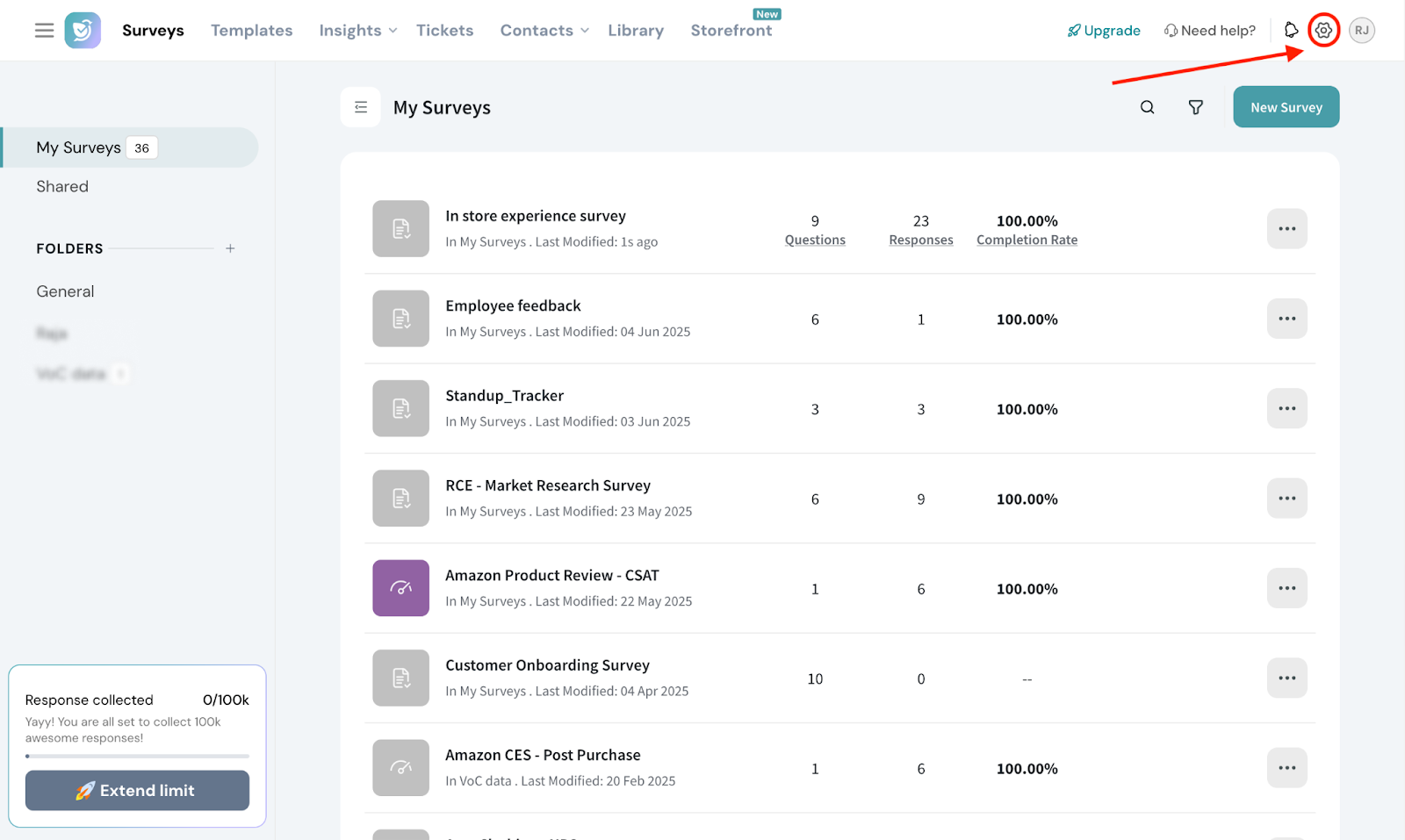This screenshot has height=840, width=1405.
Task: Add a new folder with plus icon
Action: pyautogui.click(x=230, y=248)
